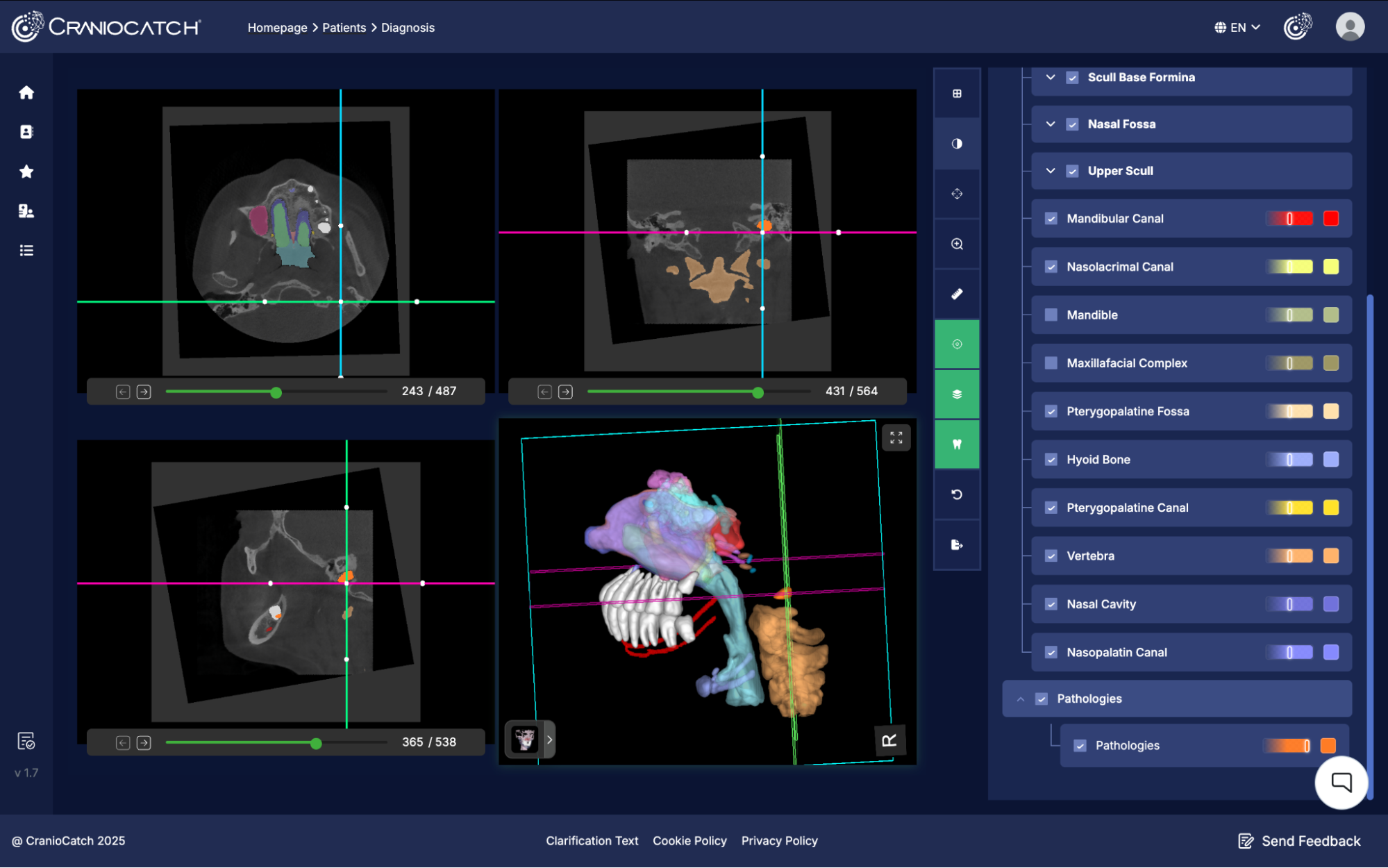The width and height of the screenshot is (1388, 868).
Task: Uncheck the Mandibular Canal checkbox
Action: [x=1051, y=219]
